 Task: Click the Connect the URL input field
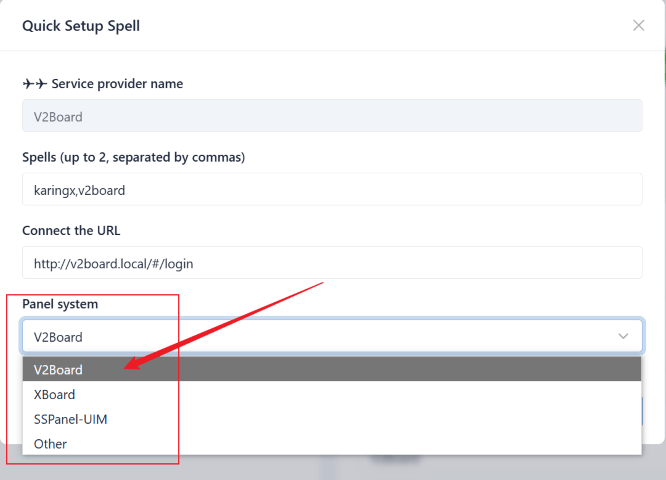pyautogui.click(x=332, y=262)
